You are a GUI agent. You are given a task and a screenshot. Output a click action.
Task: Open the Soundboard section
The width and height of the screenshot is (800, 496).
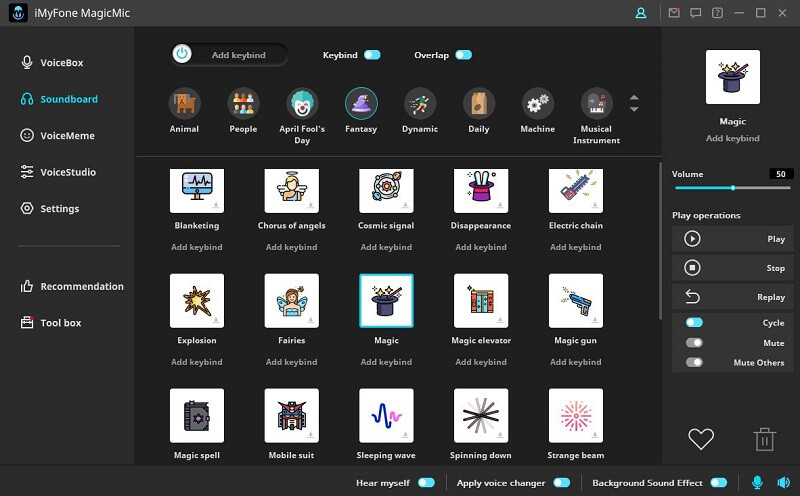[59, 99]
